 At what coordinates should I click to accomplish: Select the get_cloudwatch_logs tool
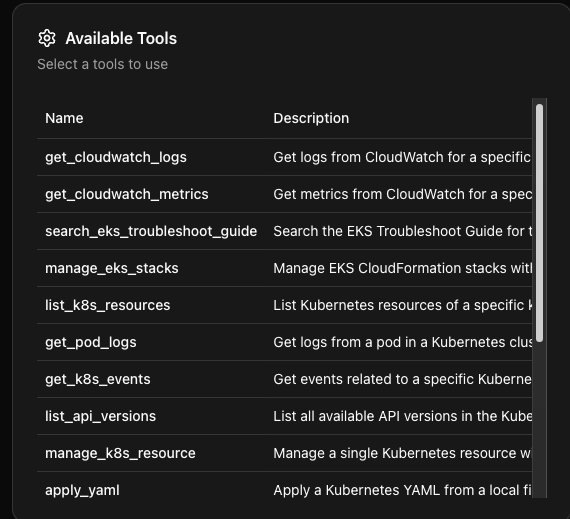point(116,157)
